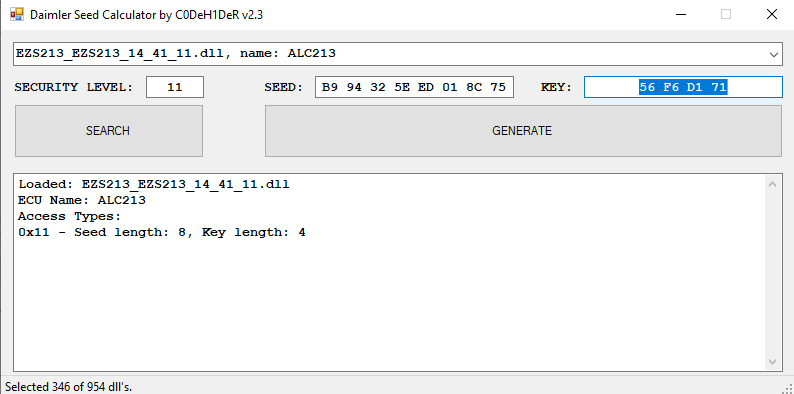Click the log scrollbar down arrow
The width and height of the screenshot is (794, 394).
pyautogui.click(x=772, y=361)
